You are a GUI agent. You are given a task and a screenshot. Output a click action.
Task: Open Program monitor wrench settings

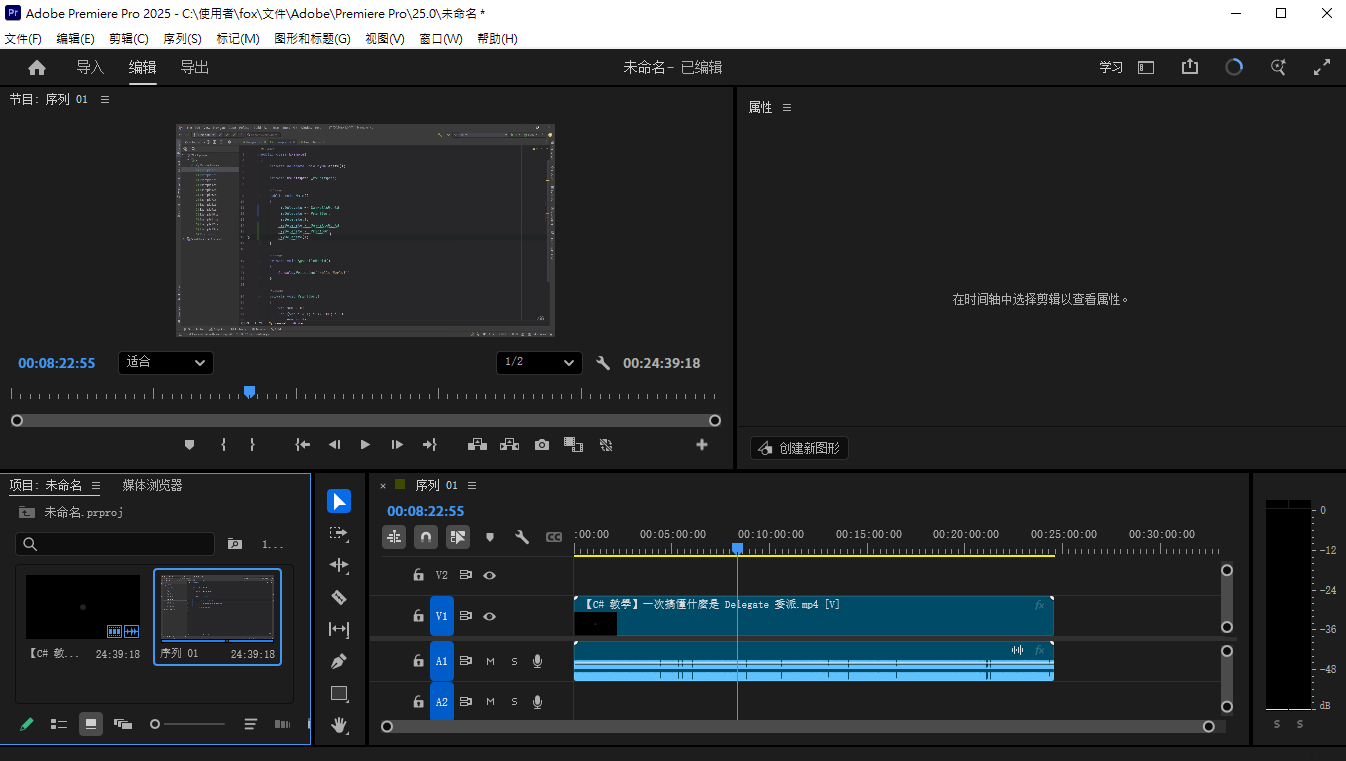click(603, 363)
